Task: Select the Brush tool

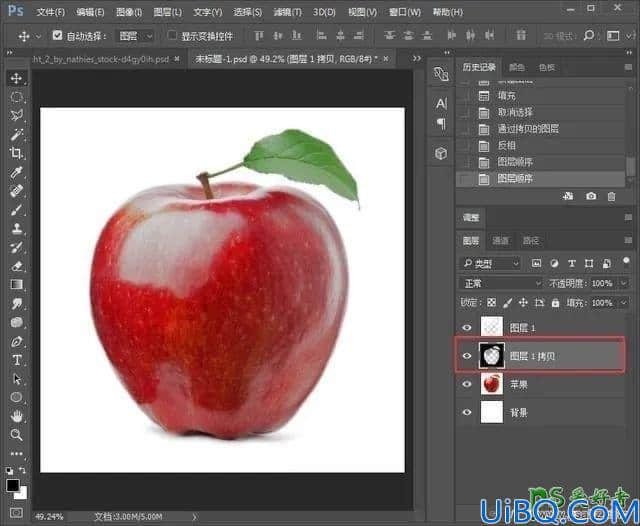Action: pyautogui.click(x=16, y=210)
